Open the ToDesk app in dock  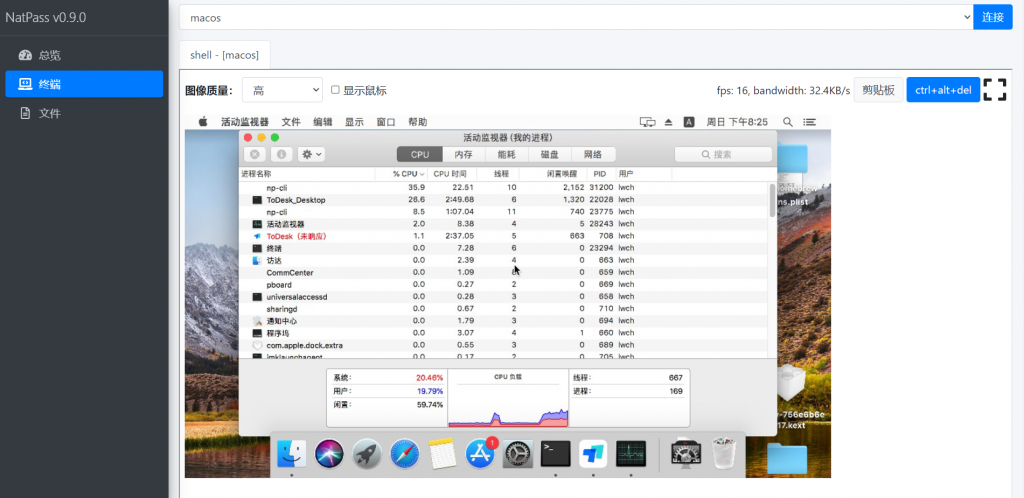(593, 454)
